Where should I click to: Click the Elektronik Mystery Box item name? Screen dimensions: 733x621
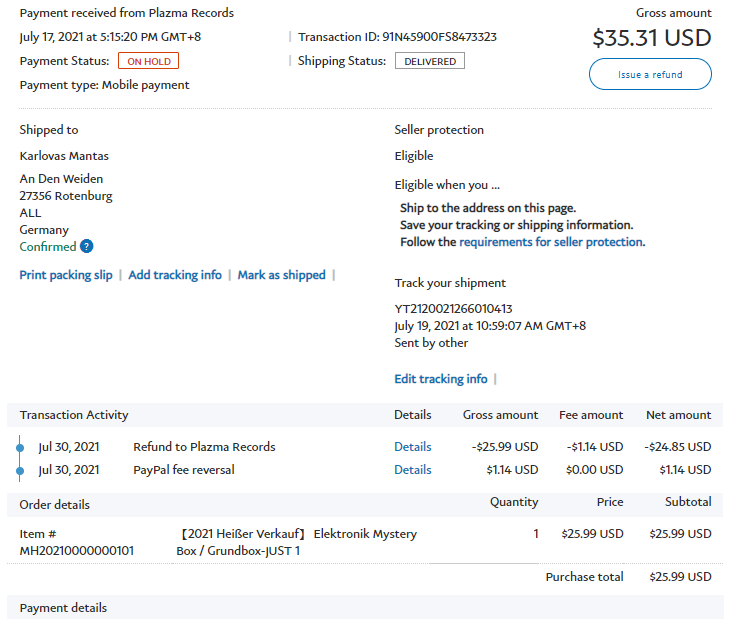click(297, 542)
